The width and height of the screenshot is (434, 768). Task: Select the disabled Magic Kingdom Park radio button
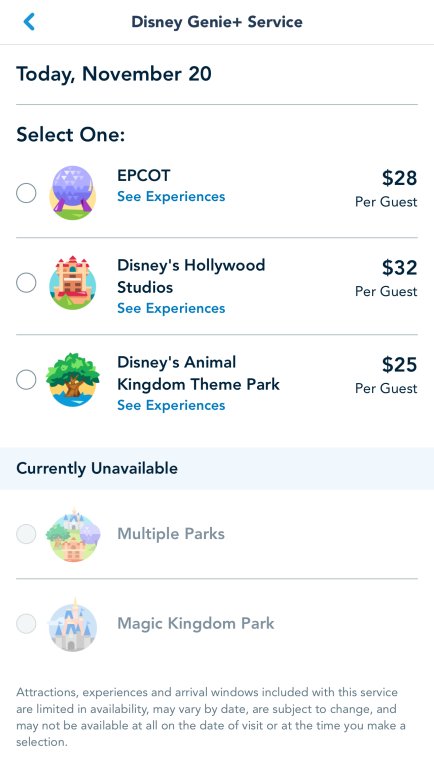coord(26,624)
